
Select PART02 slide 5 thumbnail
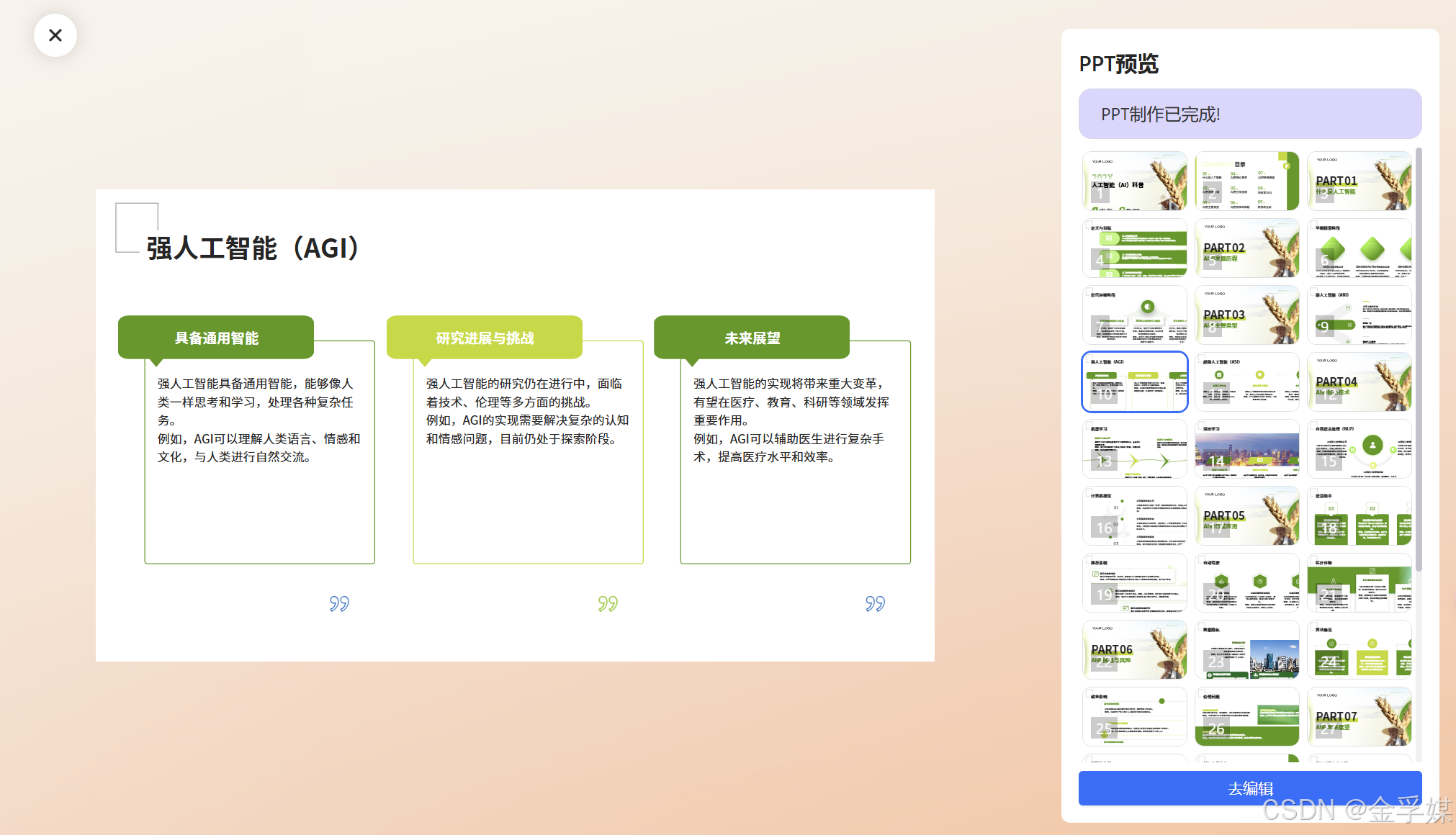click(1246, 248)
